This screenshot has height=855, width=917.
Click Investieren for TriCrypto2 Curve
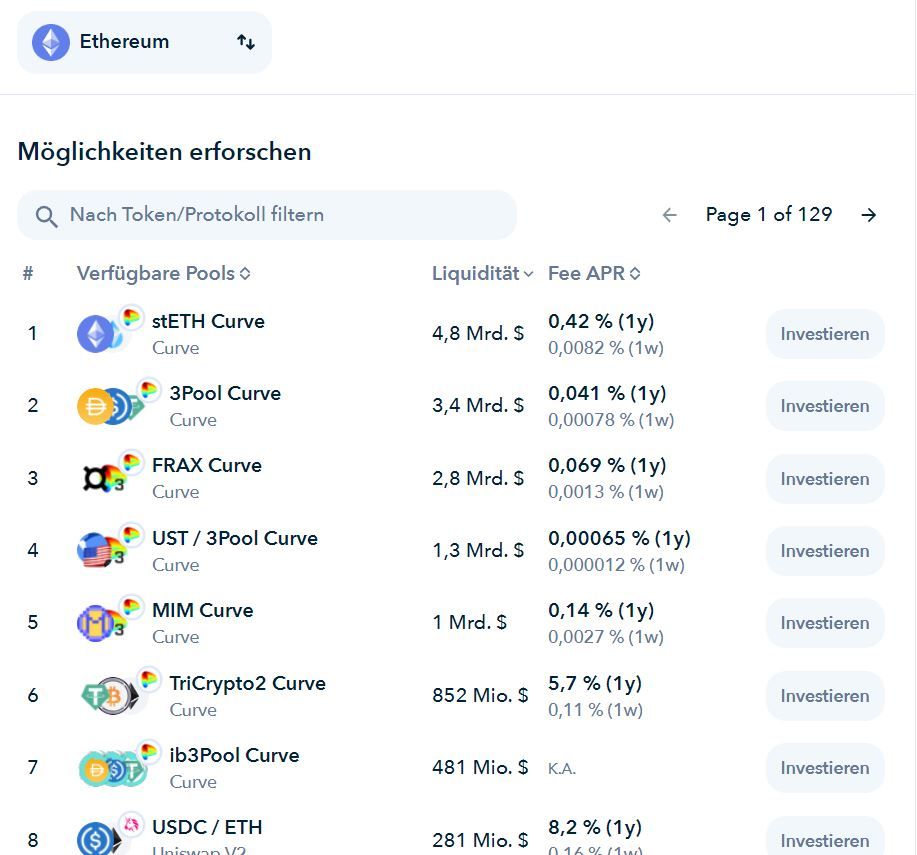pyautogui.click(x=825, y=696)
